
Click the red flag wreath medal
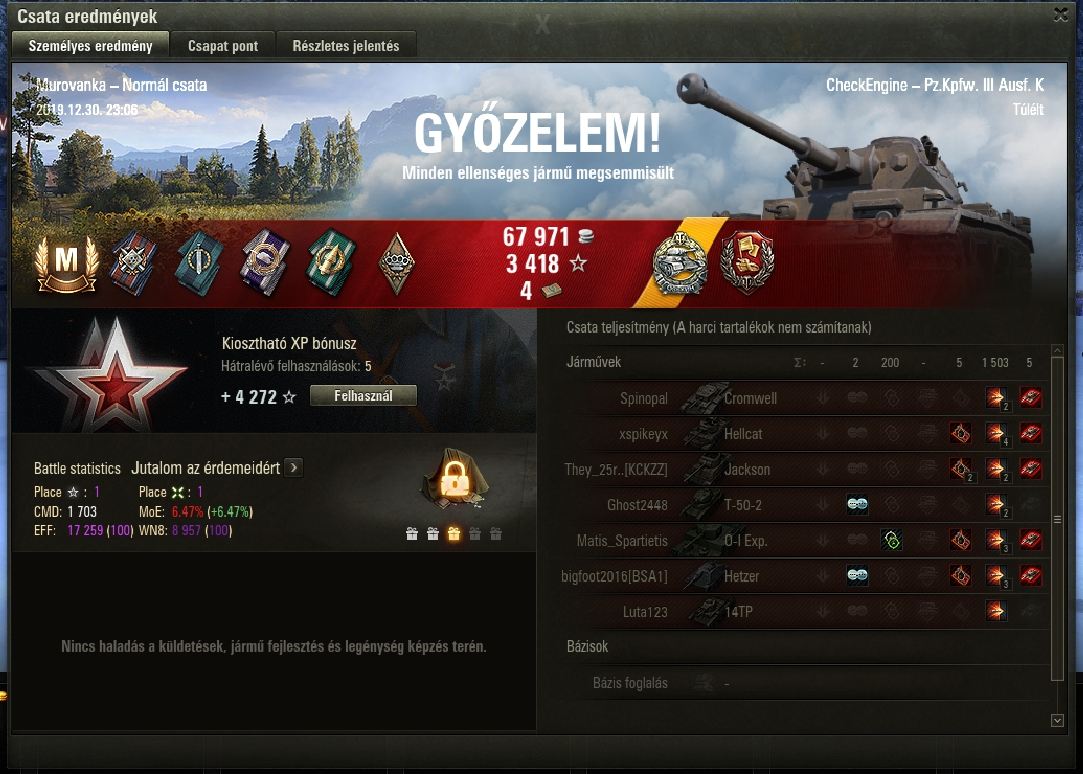(747, 262)
